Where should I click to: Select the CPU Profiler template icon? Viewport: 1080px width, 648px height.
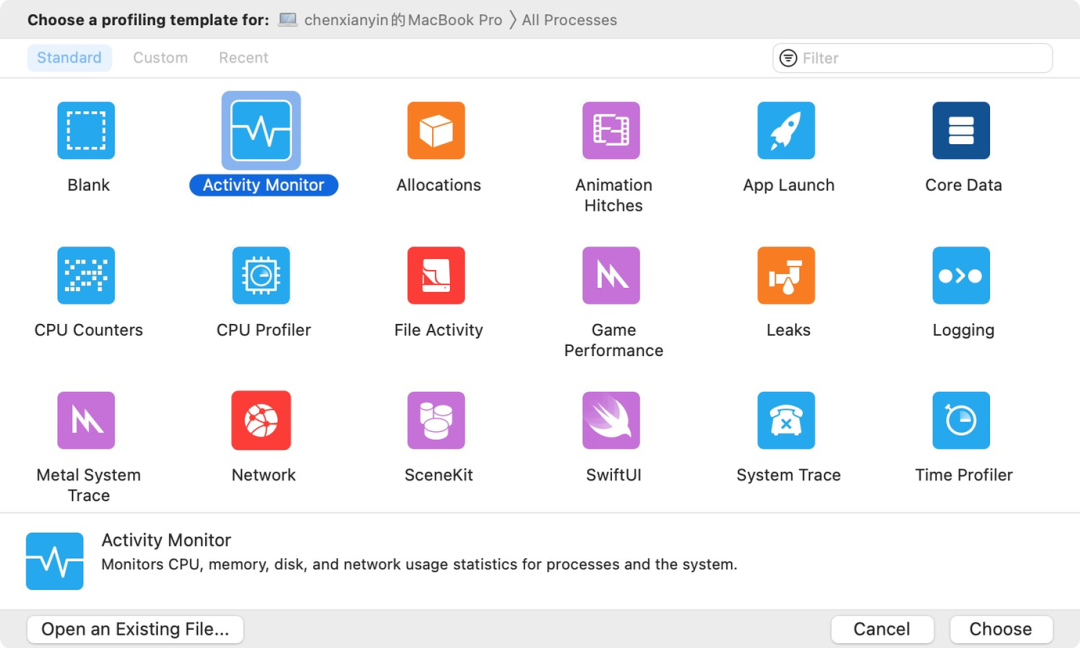point(261,275)
